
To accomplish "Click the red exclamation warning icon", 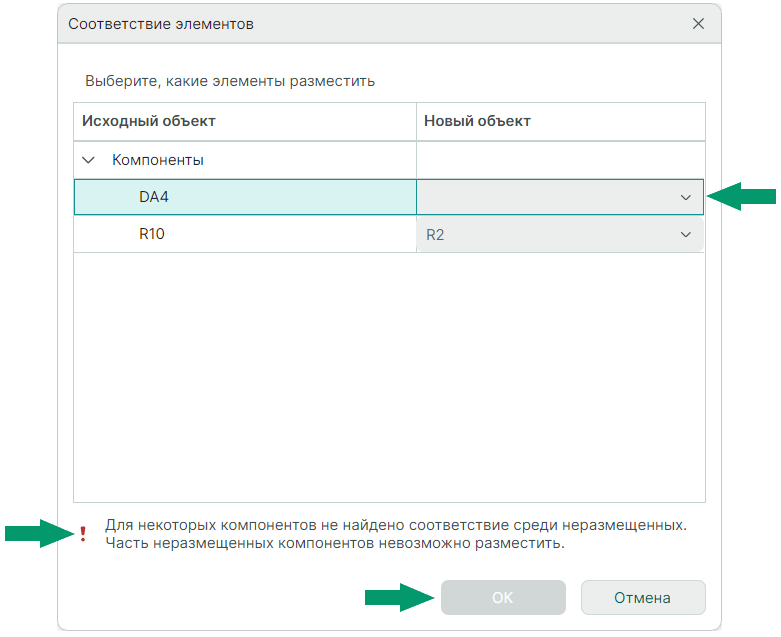I will coord(83,534).
